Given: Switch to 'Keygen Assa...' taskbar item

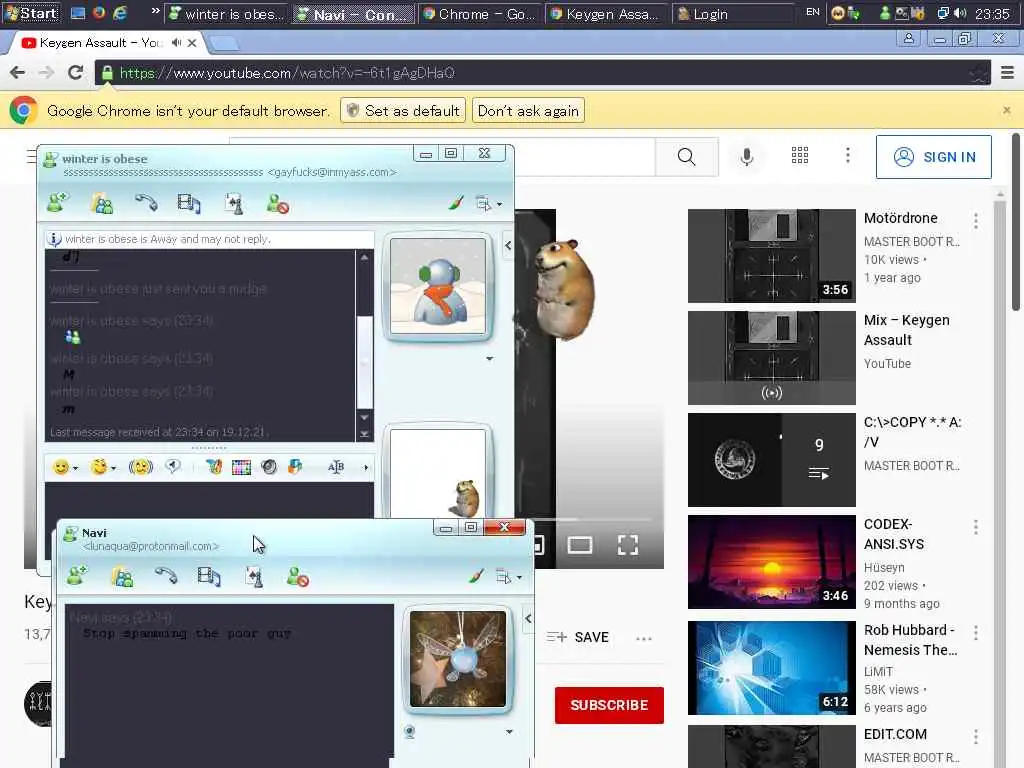Looking at the screenshot, I should (605, 14).
